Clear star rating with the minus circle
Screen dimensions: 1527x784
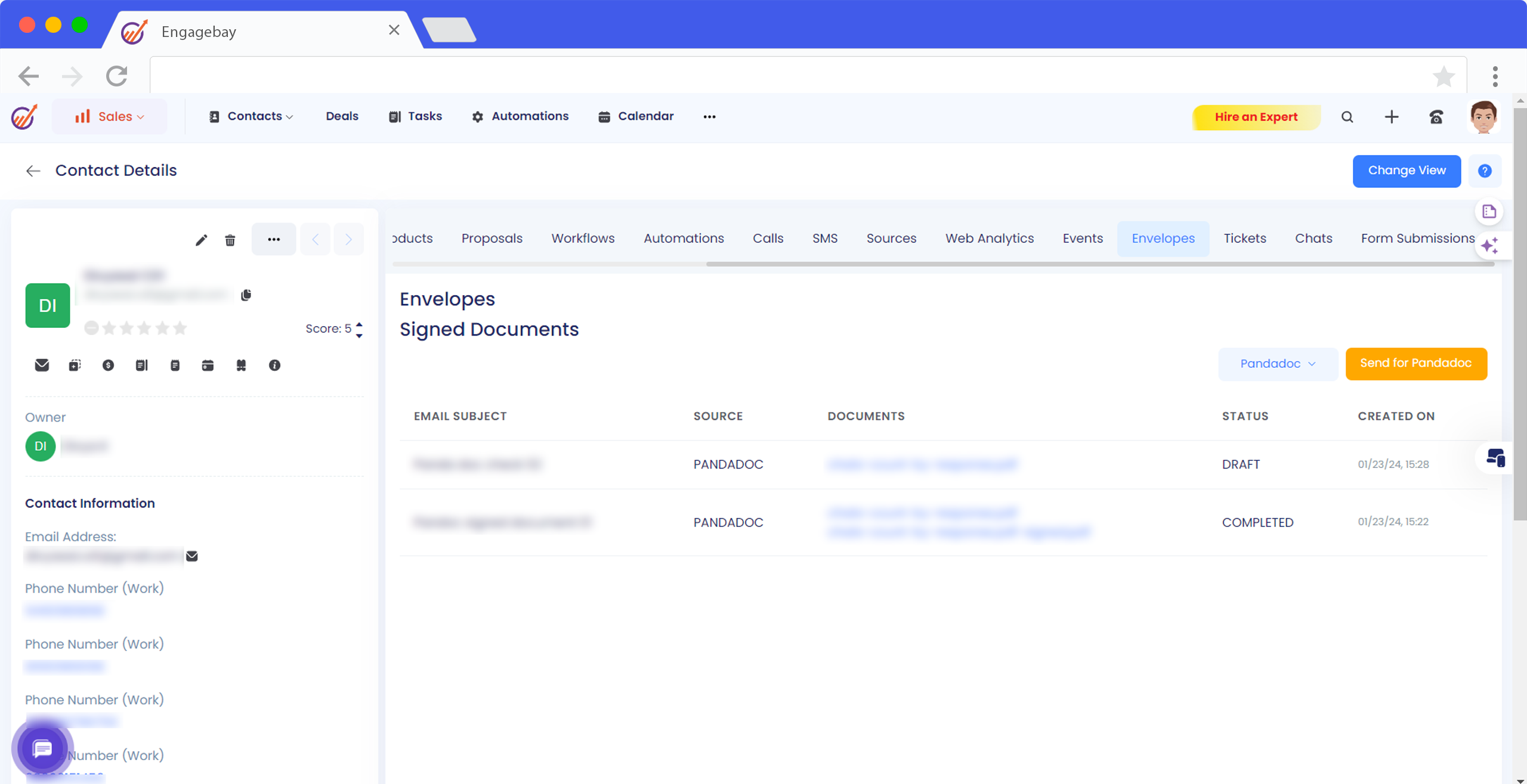pyautogui.click(x=91, y=328)
